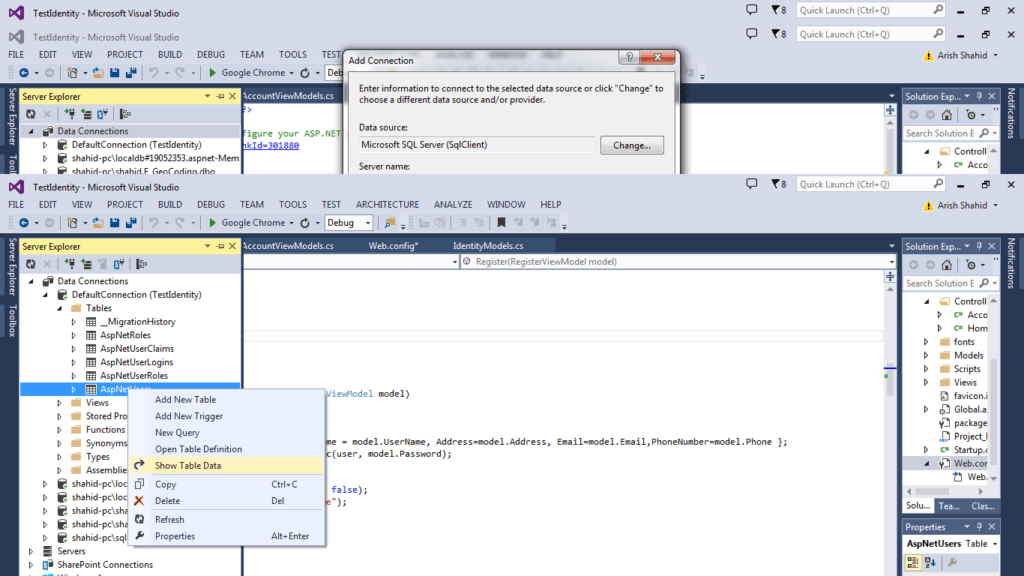This screenshot has height=576, width=1024.
Task: Toggle a bookmark with the bottom toolbar bookmark icon
Action: tap(502, 223)
